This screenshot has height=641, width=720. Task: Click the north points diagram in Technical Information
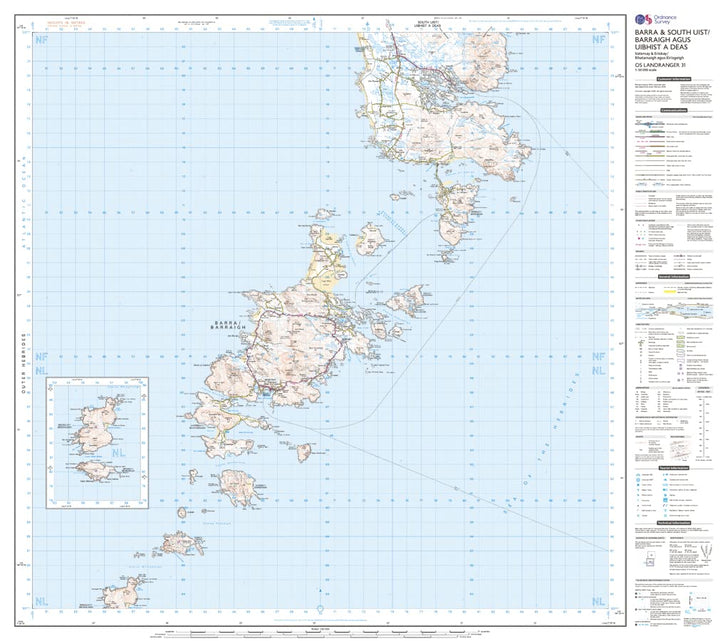coord(705,552)
